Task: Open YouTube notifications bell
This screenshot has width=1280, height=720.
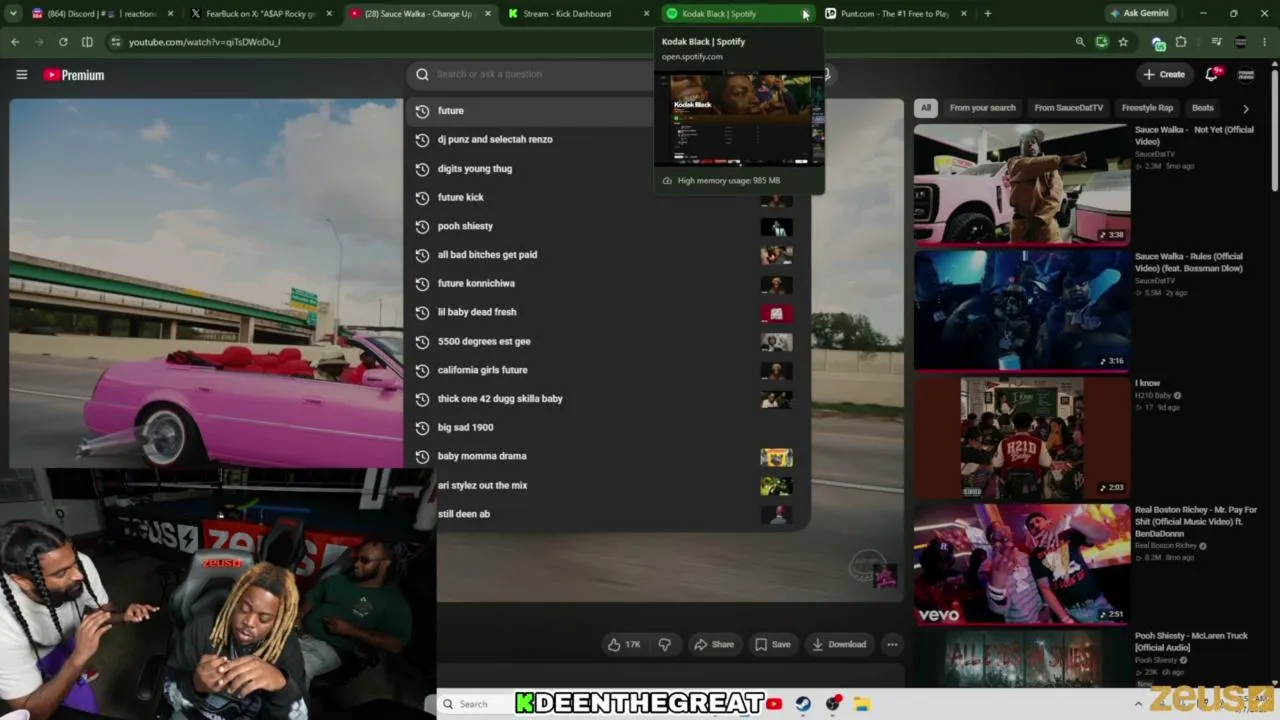Action: coord(1213,74)
